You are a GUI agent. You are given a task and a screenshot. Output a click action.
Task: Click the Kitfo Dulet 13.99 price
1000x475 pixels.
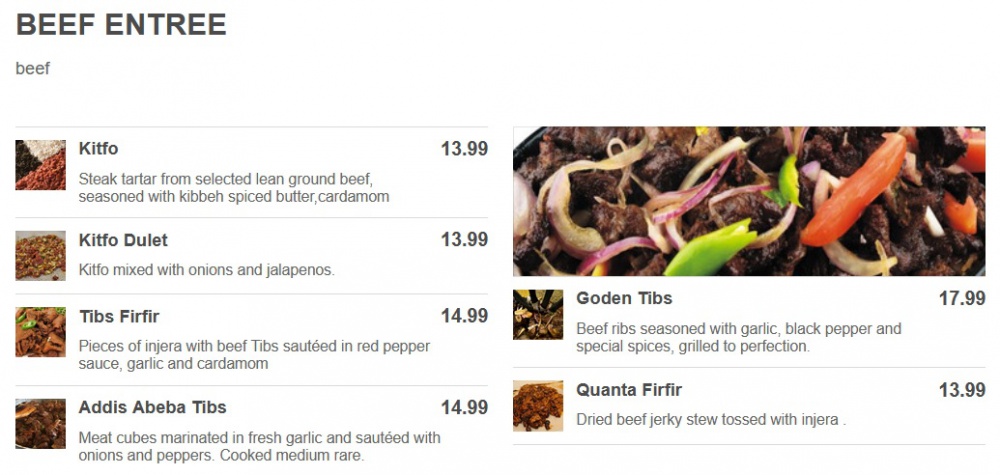(464, 240)
